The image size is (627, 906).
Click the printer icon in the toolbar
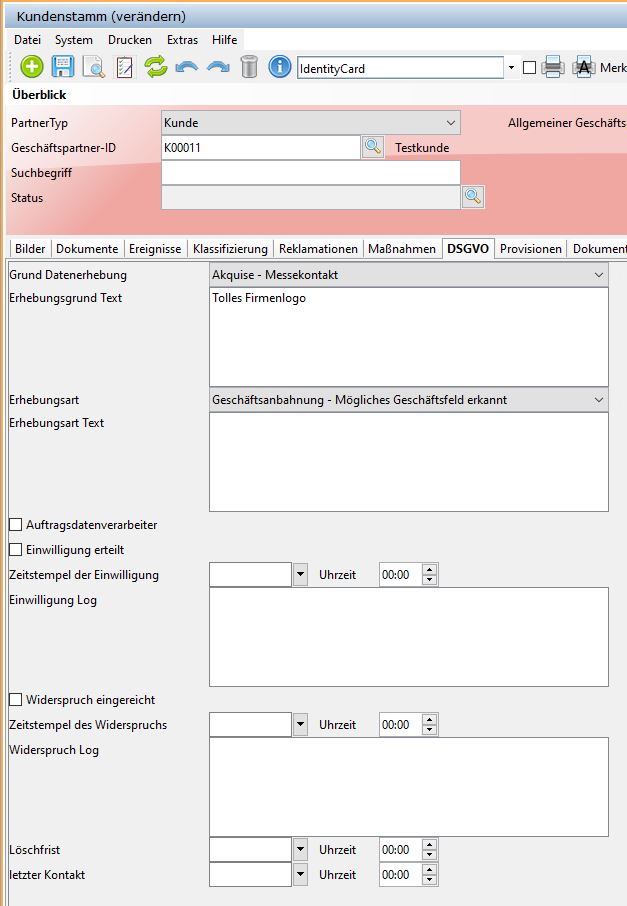[x=553, y=67]
